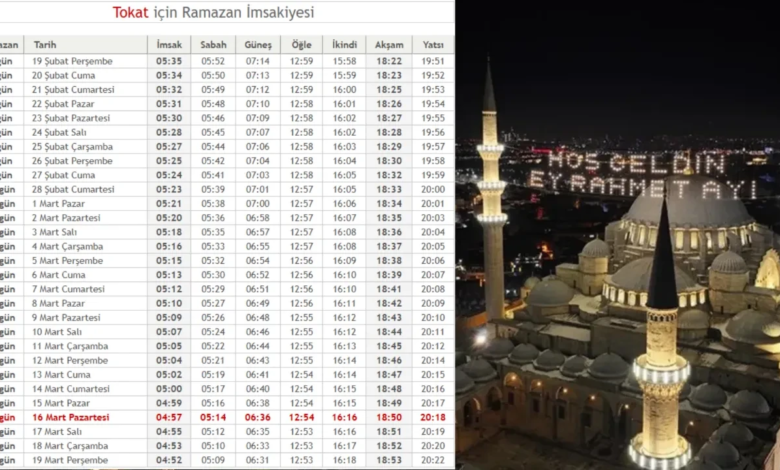This screenshot has width=780, height=470.
Task: Select the İkindi column header
Action: coord(344,45)
